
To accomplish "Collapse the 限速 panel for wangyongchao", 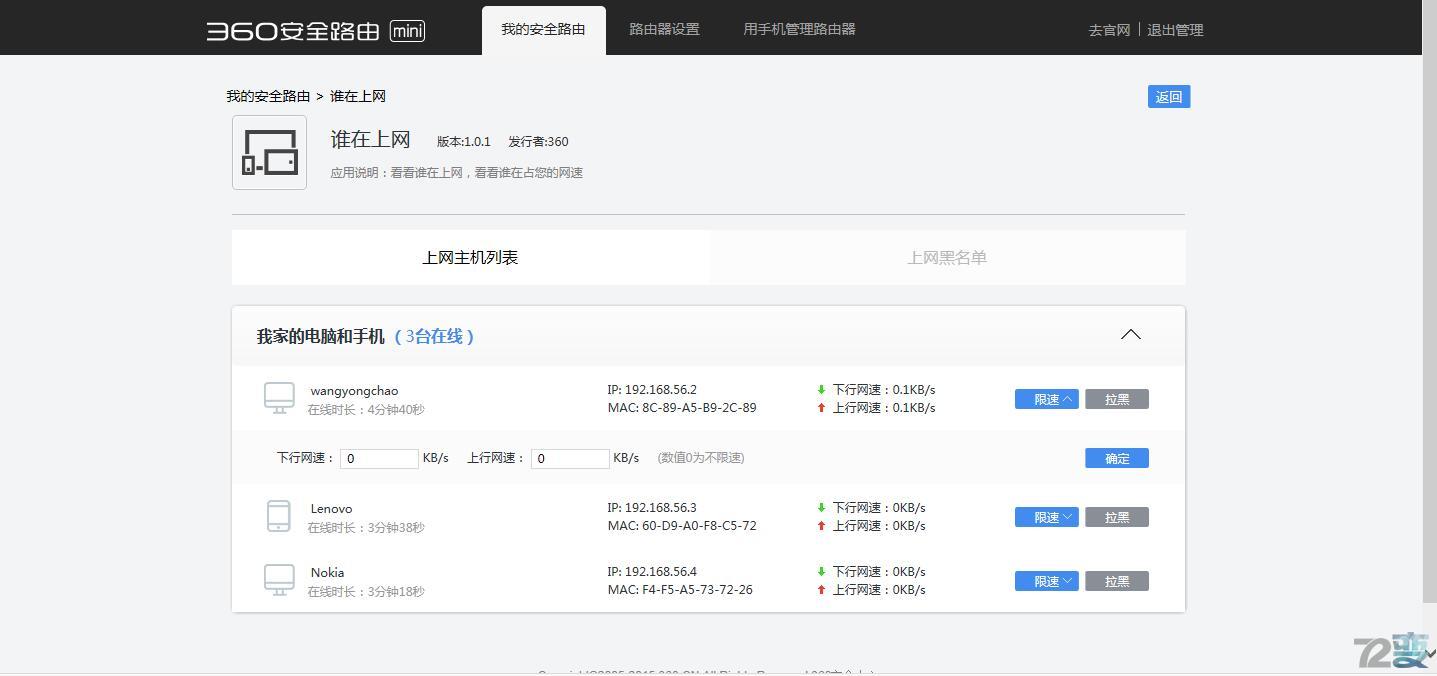I will pos(1046,398).
